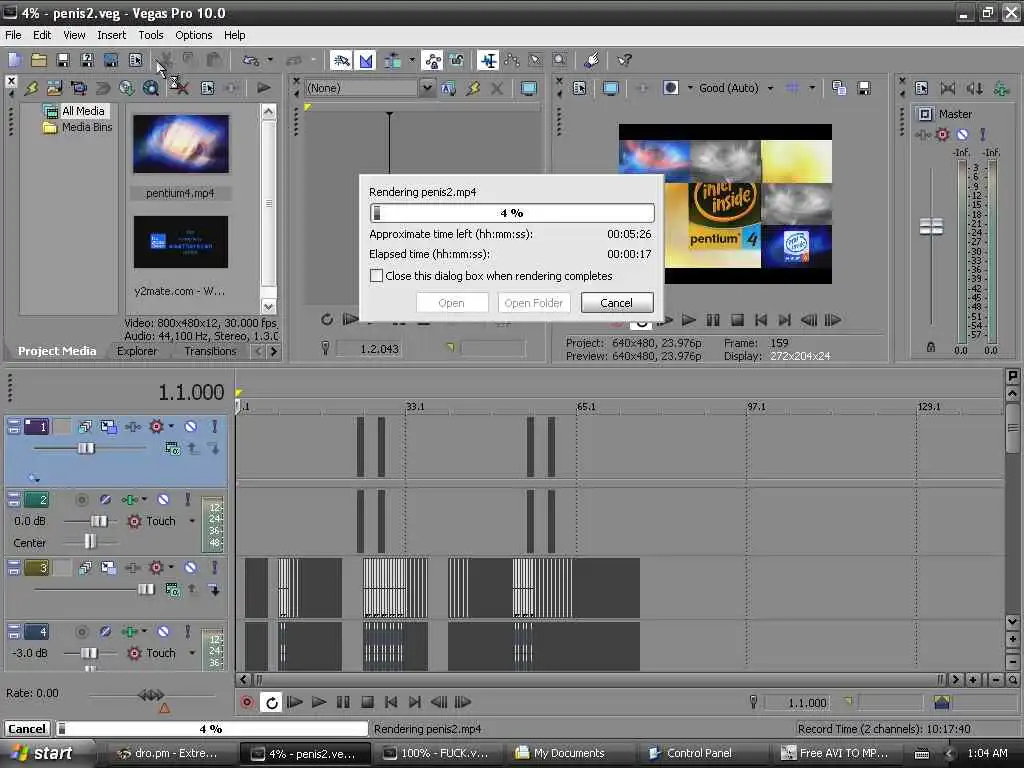
Task: Open track 4 Touch automation dropdown
Action: click(192, 654)
